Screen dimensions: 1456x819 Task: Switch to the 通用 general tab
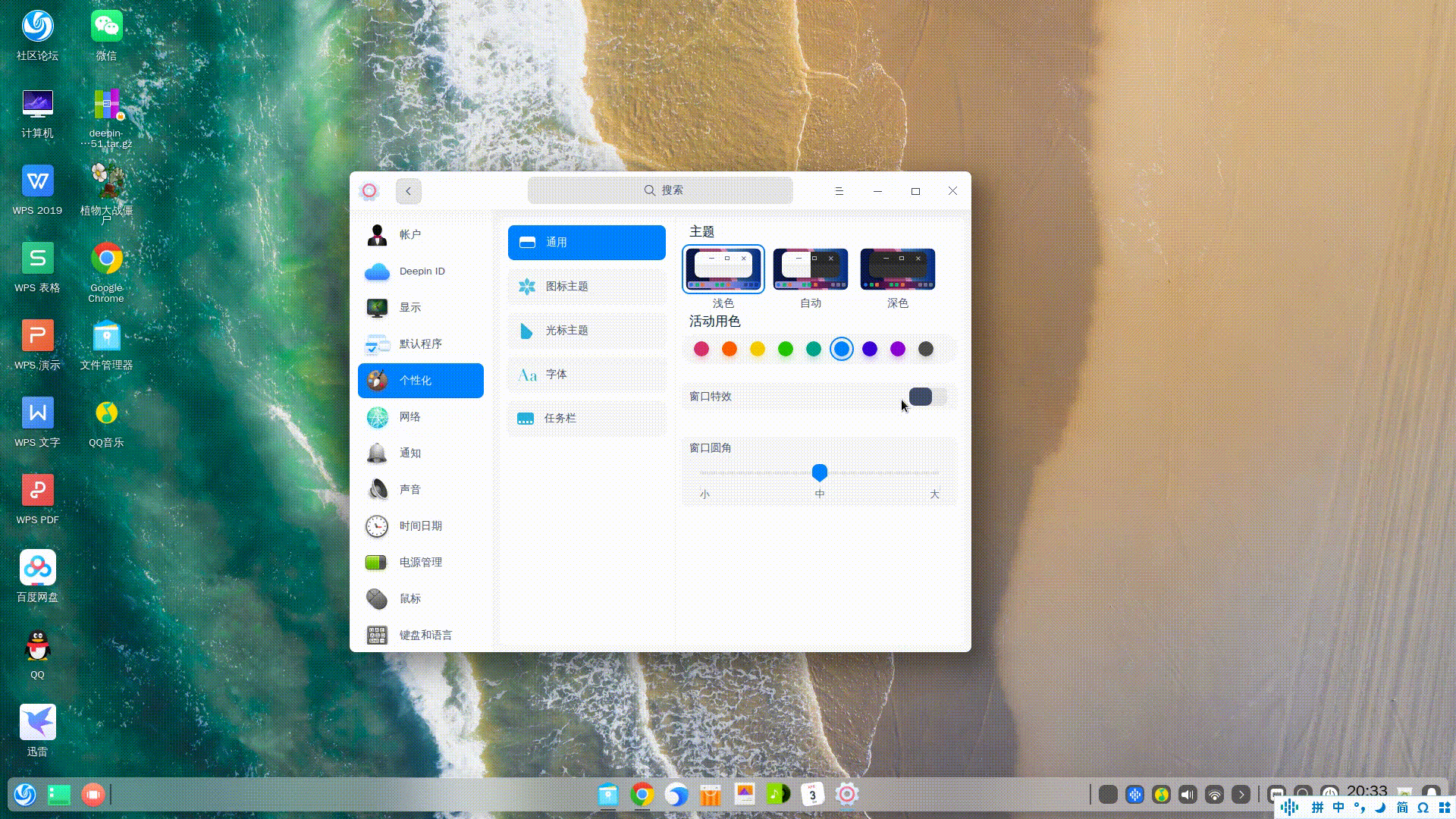[586, 242]
